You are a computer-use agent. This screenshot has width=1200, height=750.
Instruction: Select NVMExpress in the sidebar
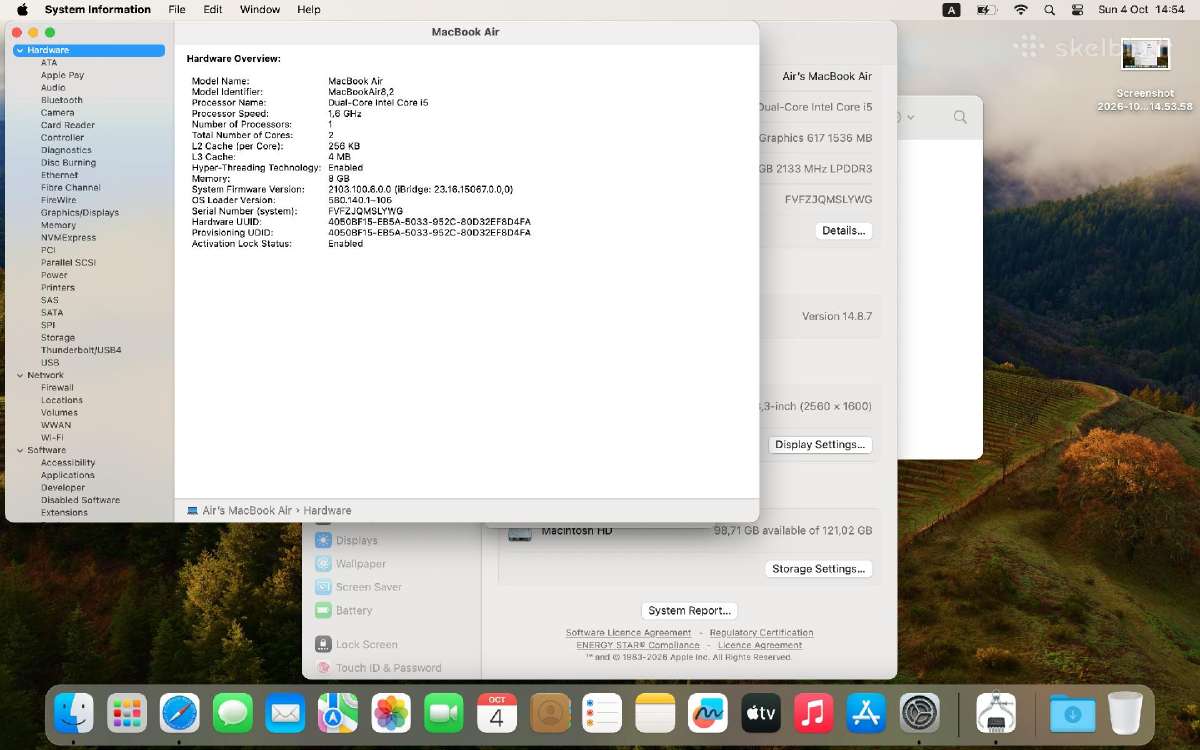click(68, 237)
